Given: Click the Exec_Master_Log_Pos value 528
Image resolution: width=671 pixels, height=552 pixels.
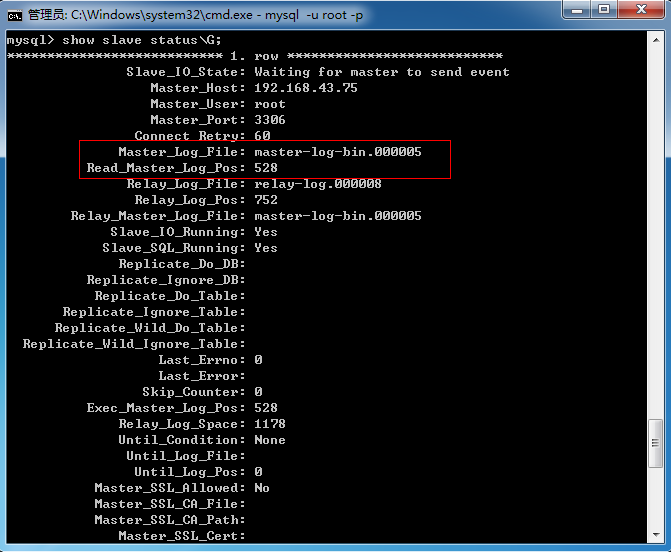Looking at the screenshot, I should click(x=266, y=408).
